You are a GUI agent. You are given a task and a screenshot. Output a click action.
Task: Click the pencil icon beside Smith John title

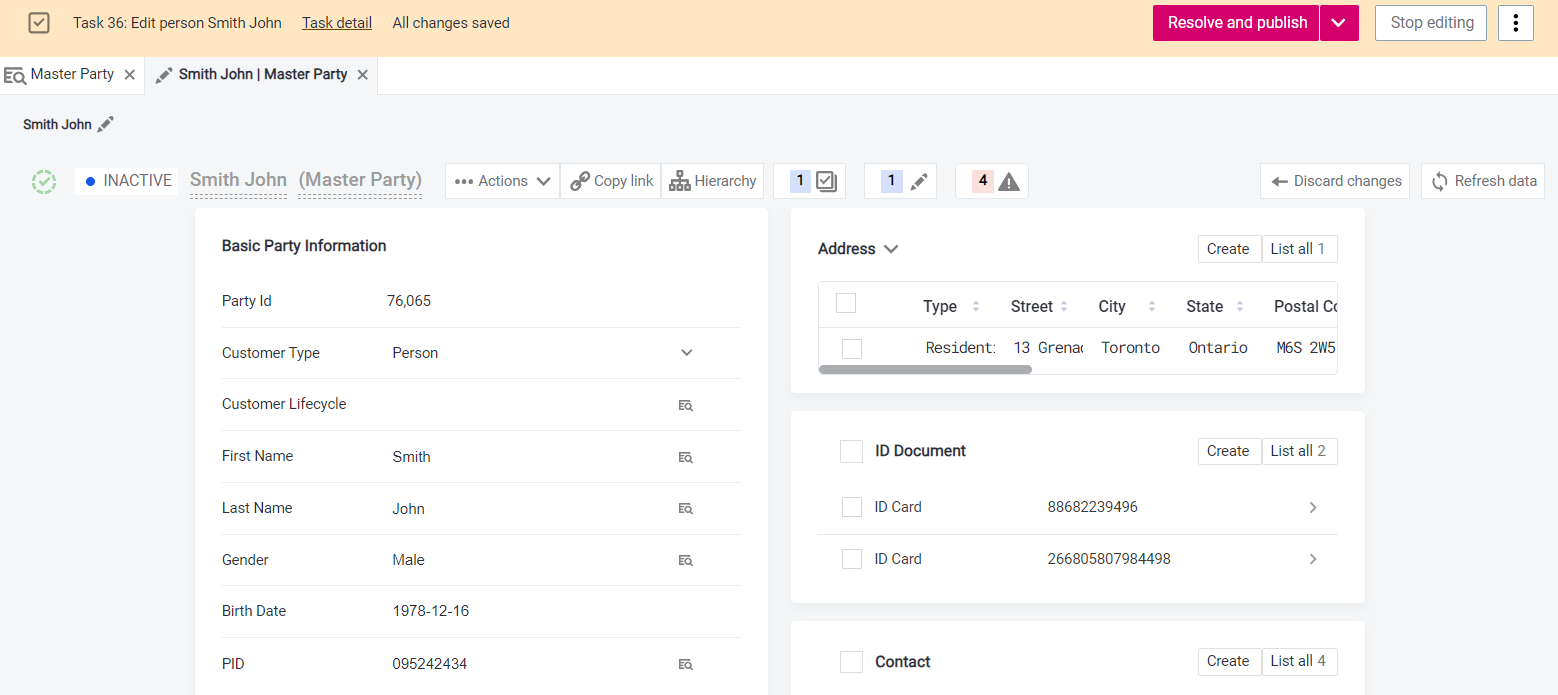[106, 125]
